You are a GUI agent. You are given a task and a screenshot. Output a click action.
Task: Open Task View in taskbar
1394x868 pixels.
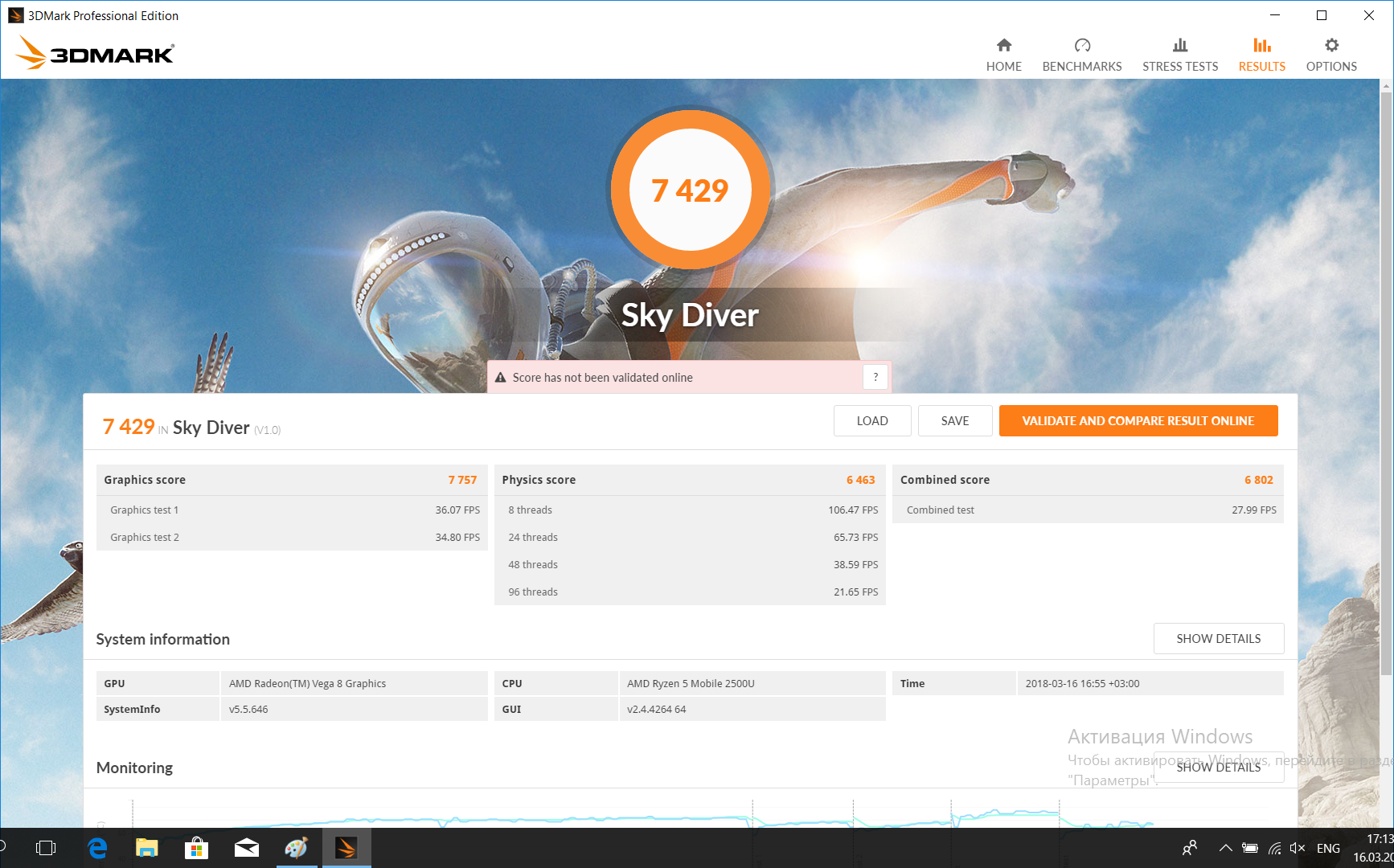46,848
